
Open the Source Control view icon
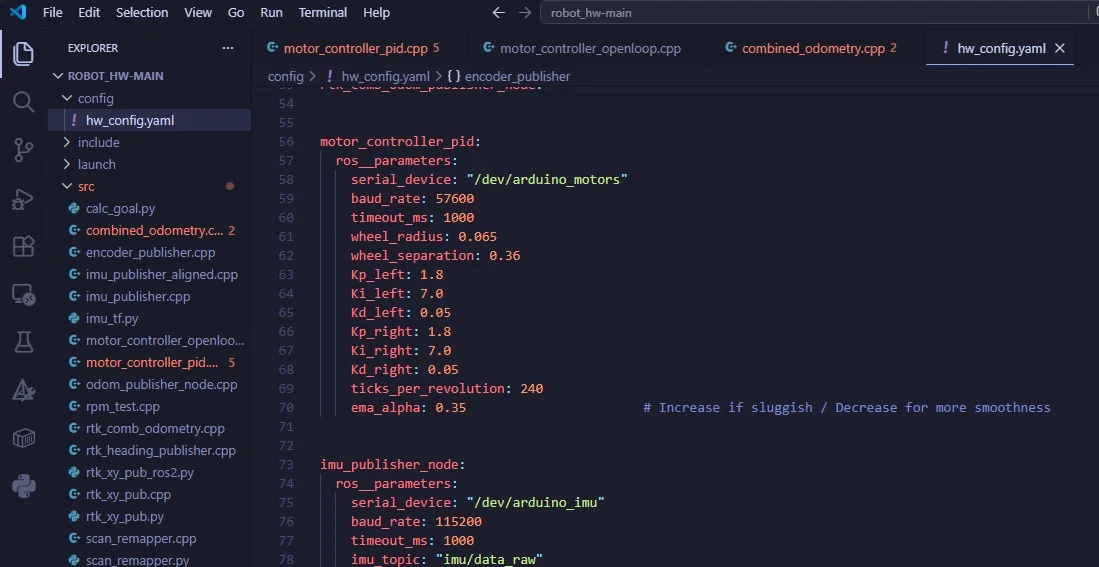click(23, 150)
